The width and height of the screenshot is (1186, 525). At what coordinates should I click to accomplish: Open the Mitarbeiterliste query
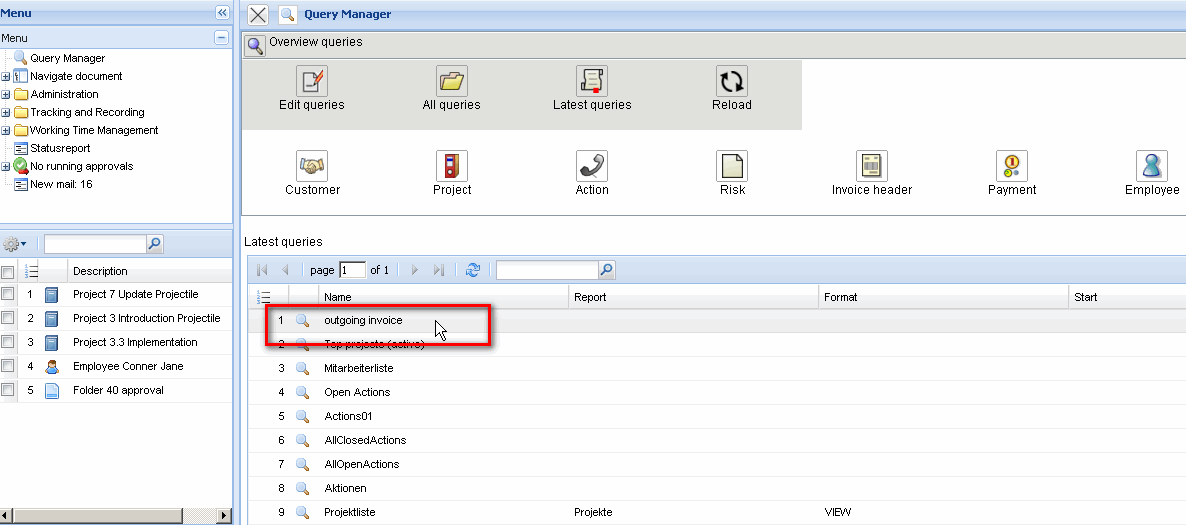coord(358,368)
